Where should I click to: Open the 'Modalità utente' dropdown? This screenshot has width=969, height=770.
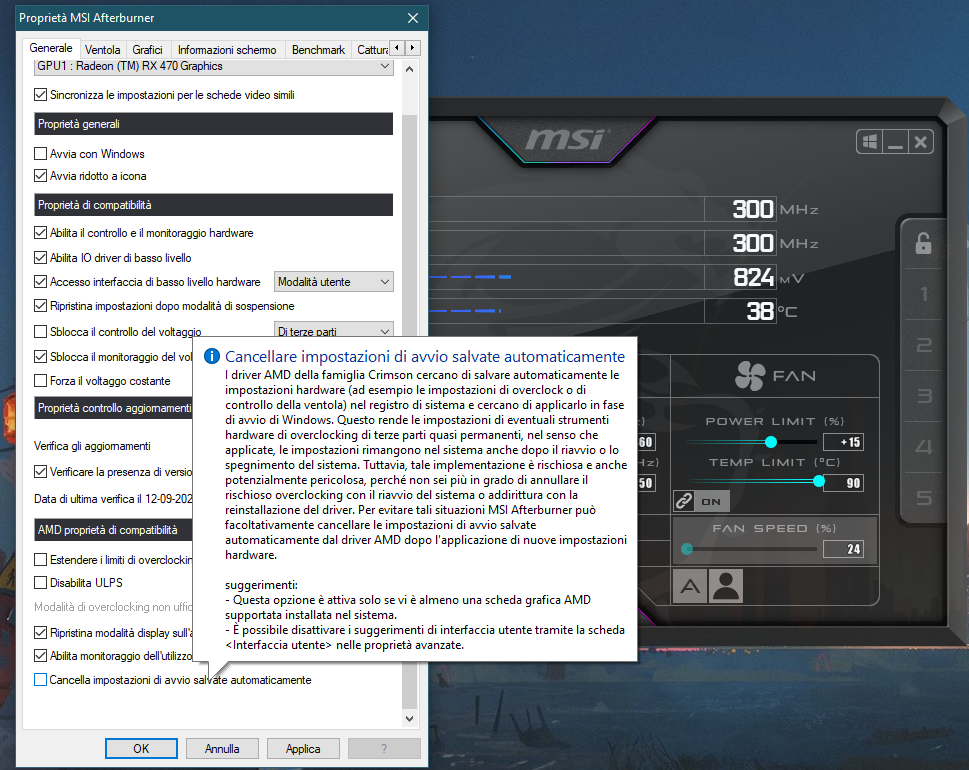coord(333,282)
